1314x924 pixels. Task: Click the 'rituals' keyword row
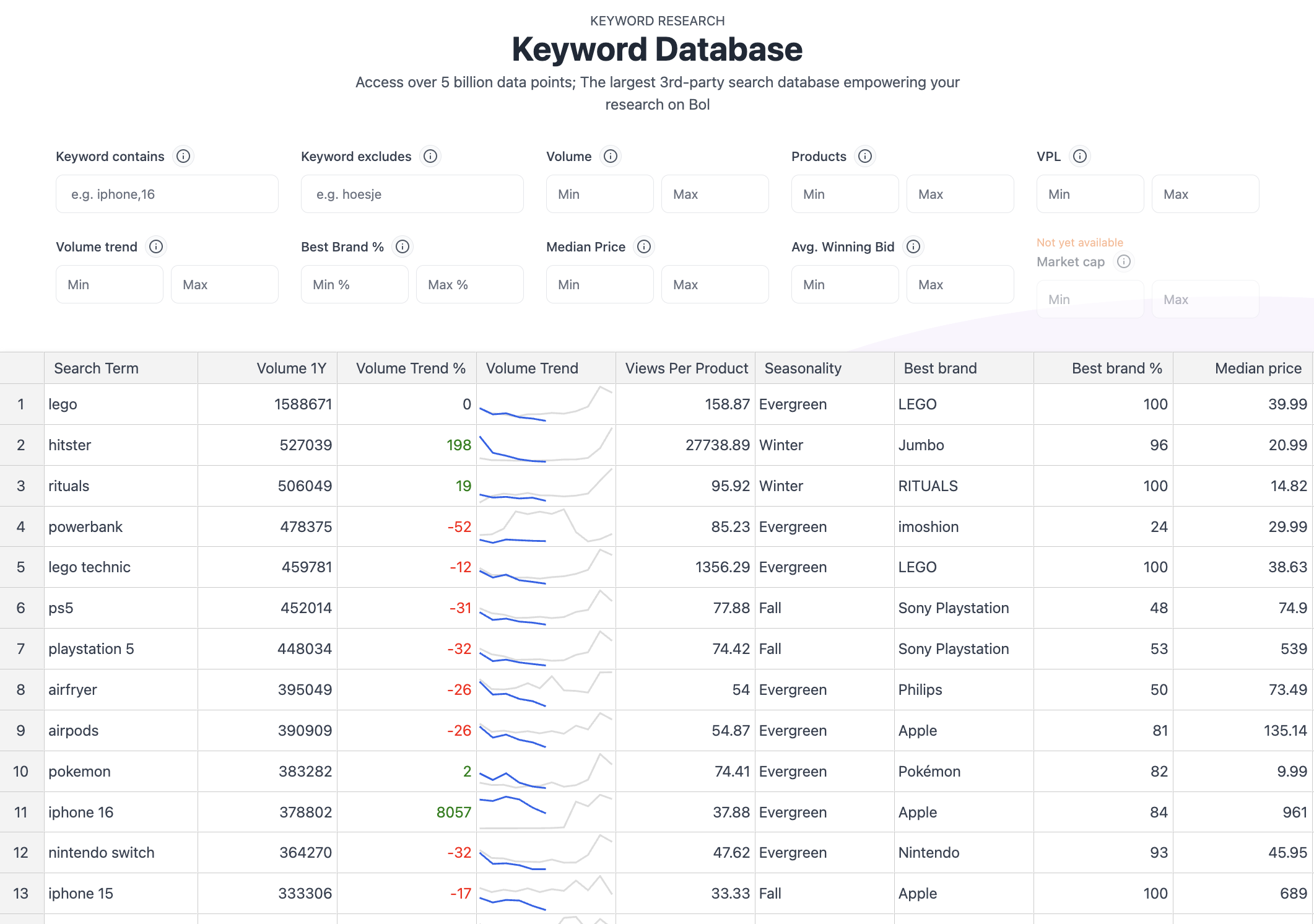(x=121, y=486)
